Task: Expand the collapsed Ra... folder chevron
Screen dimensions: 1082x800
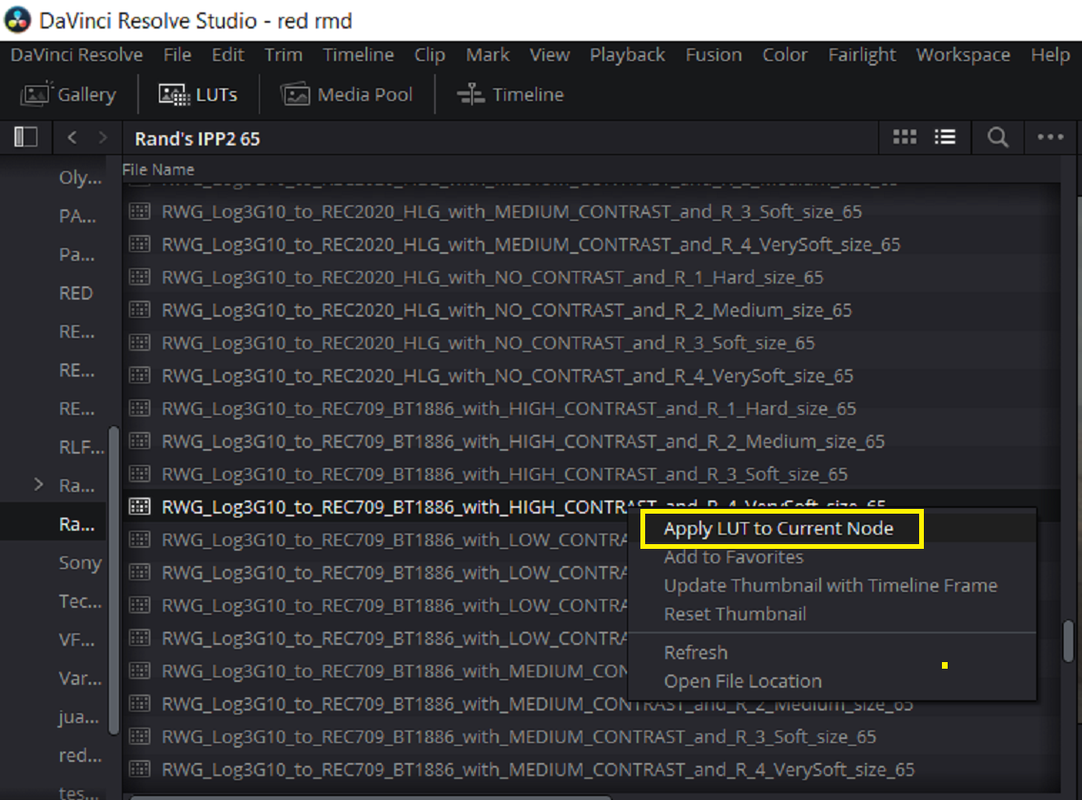Action: (x=39, y=485)
